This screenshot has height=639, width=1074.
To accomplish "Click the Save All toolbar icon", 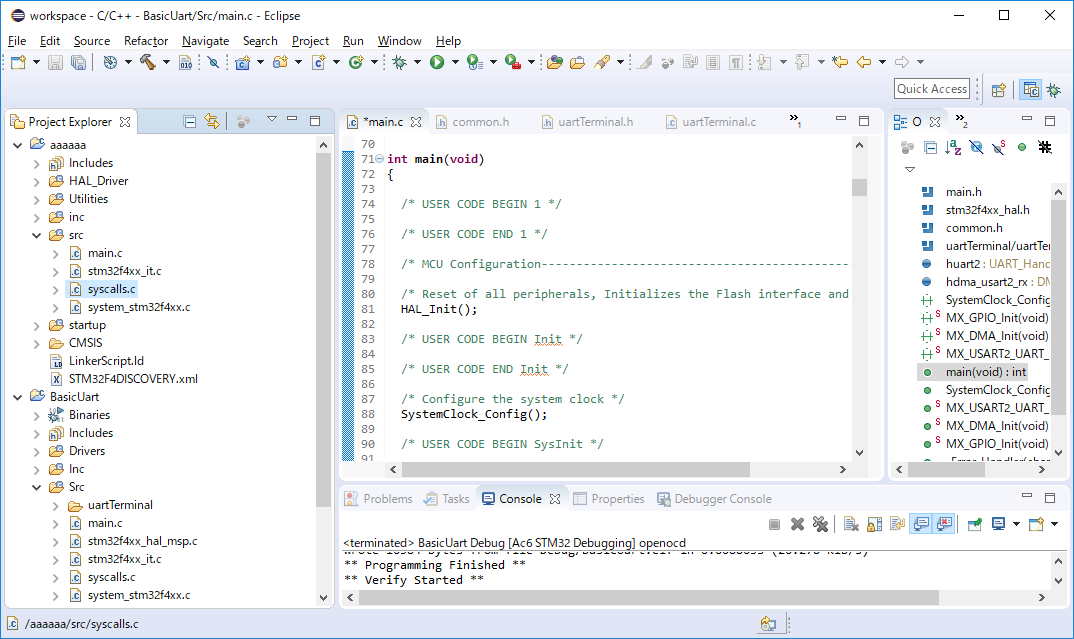I will 78,62.
